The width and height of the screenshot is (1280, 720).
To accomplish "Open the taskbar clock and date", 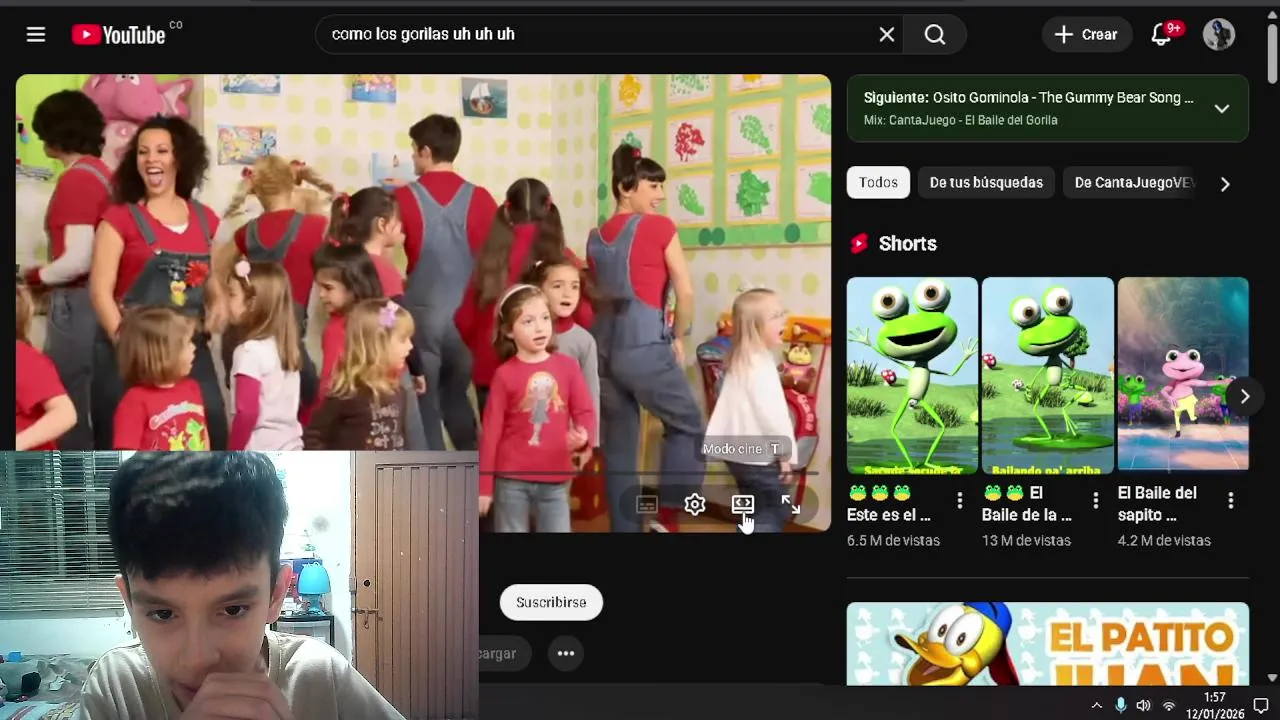I will tap(1215, 705).
